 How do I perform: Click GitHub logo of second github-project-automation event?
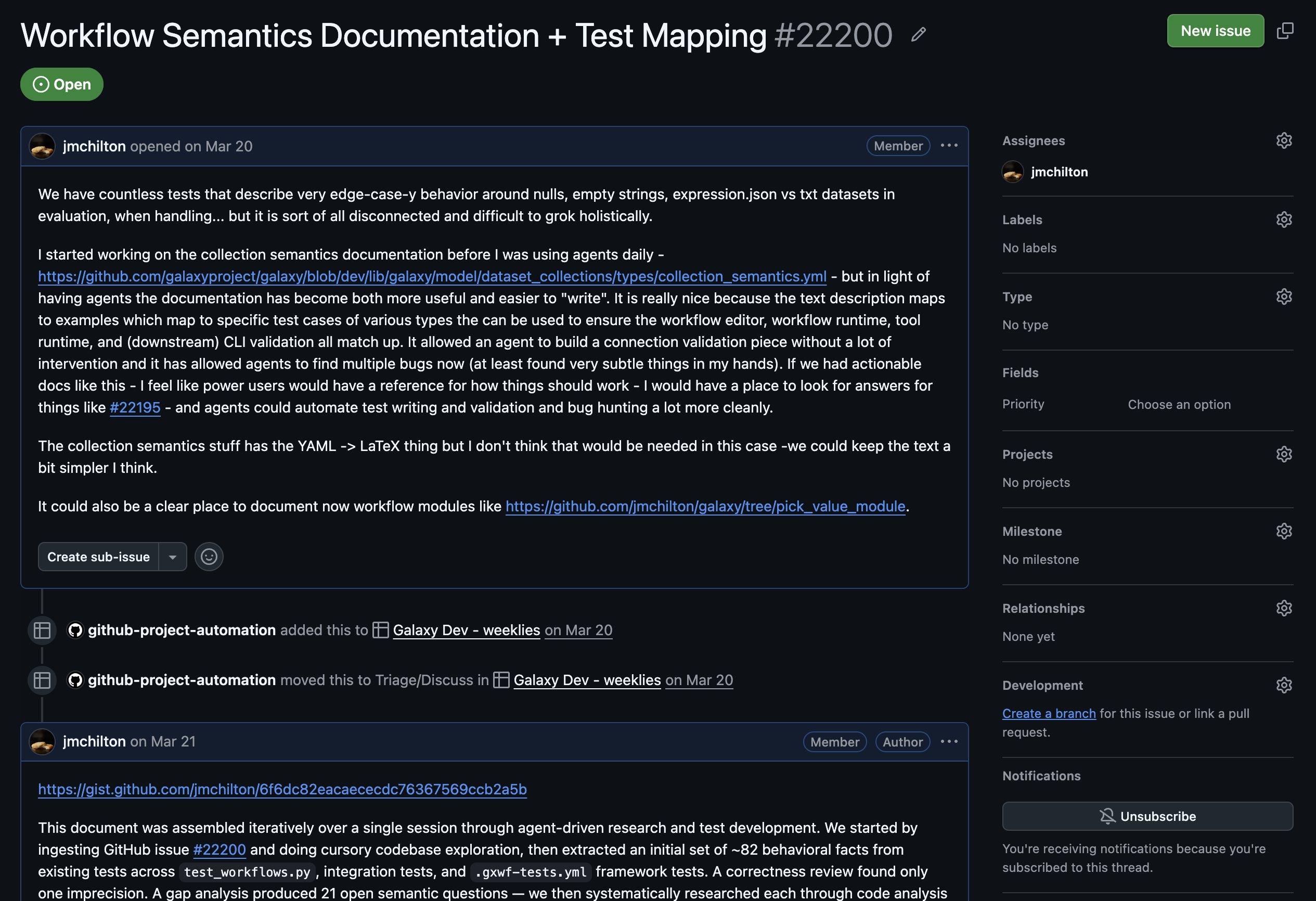pos(75,680)
